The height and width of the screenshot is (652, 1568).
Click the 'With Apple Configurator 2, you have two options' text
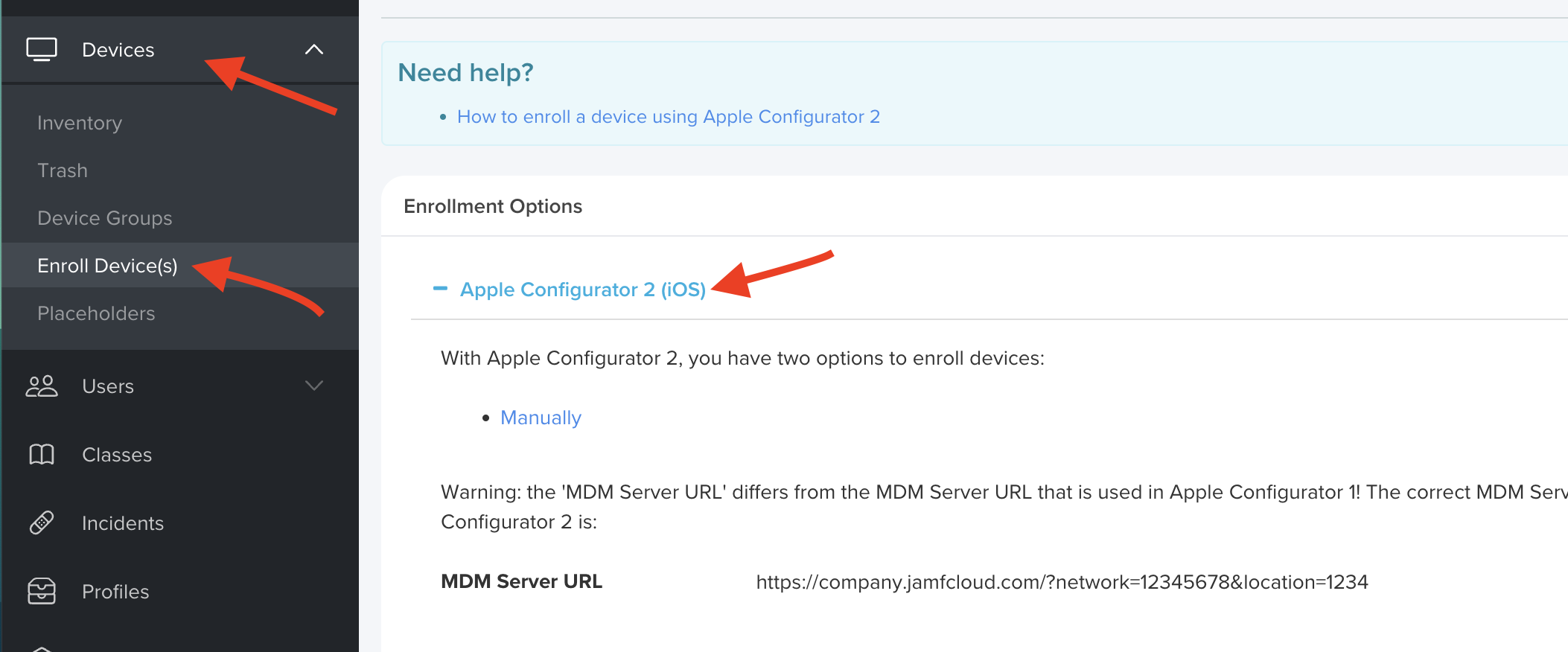(x=742, y=358)
